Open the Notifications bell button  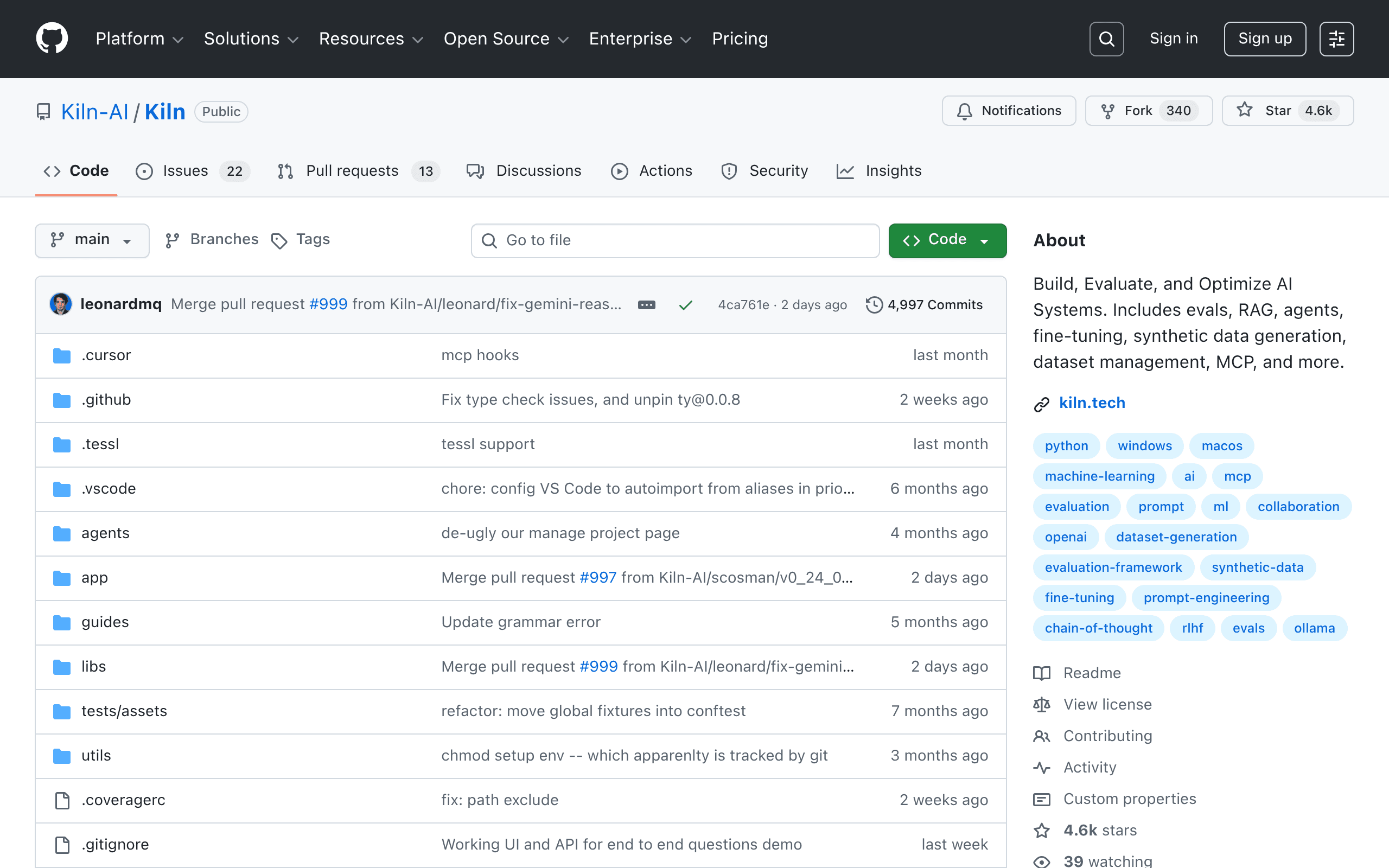[x=1009, y=111]
